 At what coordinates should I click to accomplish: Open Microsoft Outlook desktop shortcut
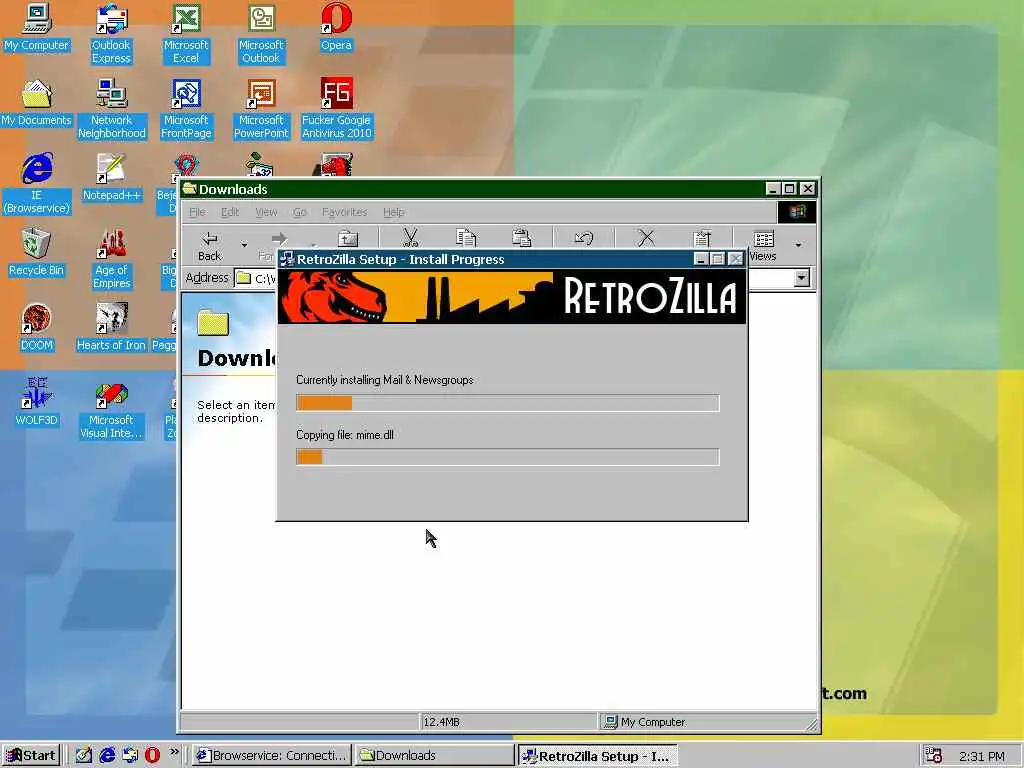(x=261, y=34)
